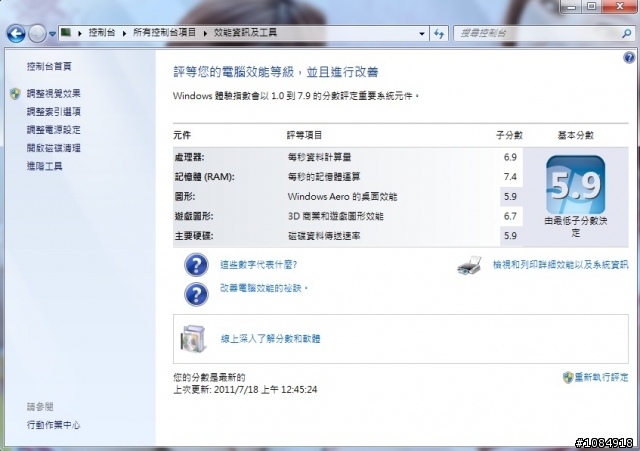Image resolution: width=640 pixels, height=451 pixels.
Task: Open 調整索引選項 in sidebar
Action: (x=53, y=111)
